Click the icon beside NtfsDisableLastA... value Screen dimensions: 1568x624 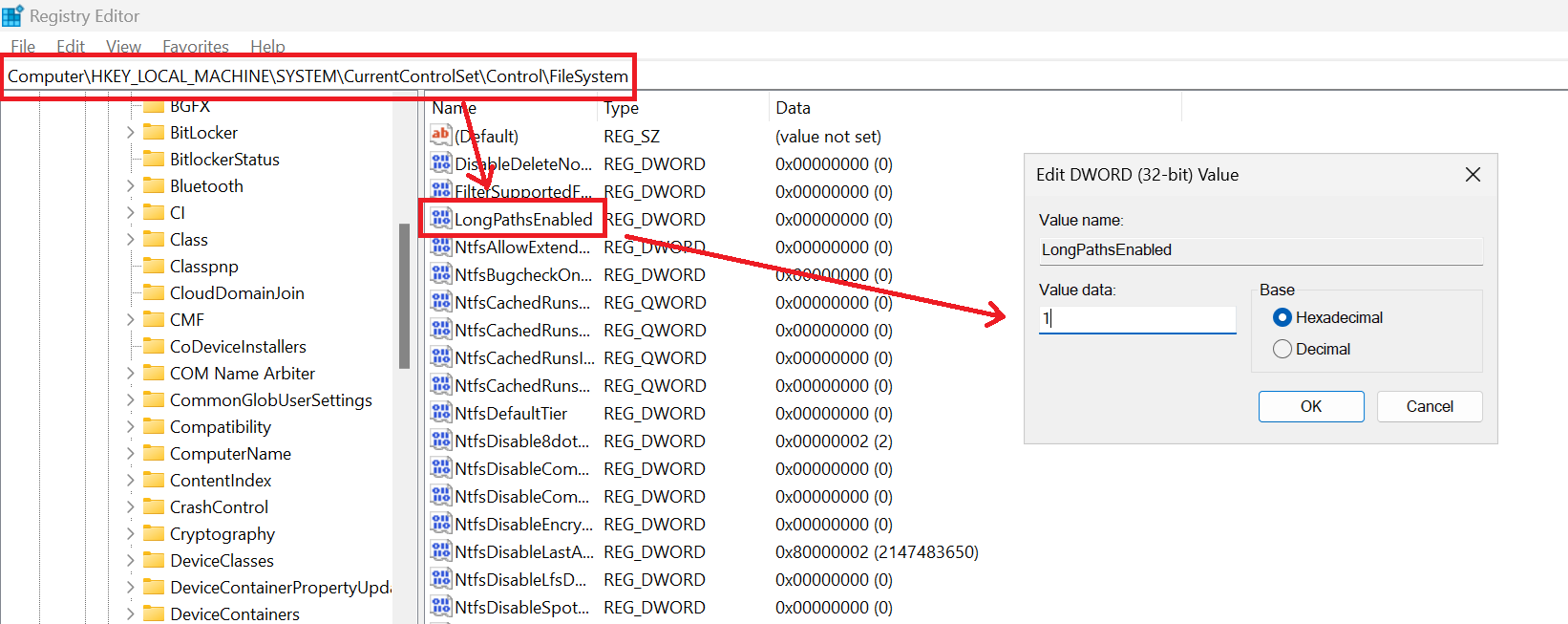pyautogui.click(x=440, y=551)
